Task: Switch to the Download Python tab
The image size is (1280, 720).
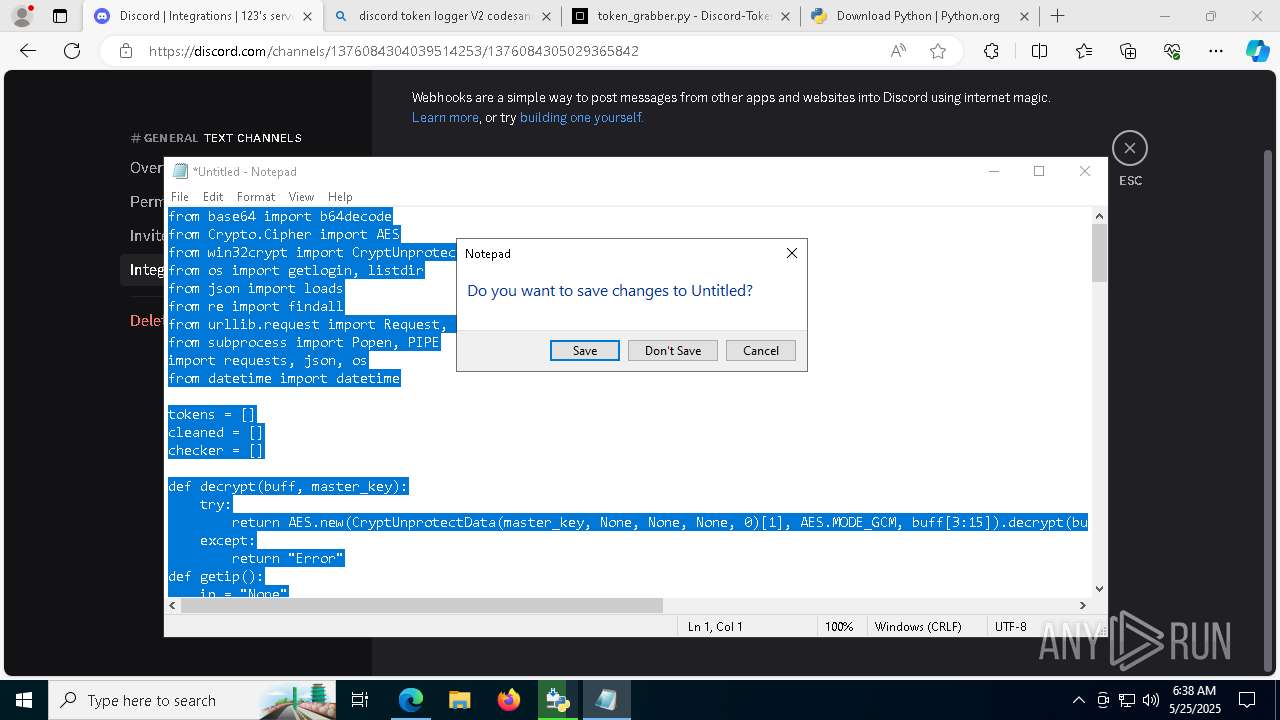Action: click(918, 16)
